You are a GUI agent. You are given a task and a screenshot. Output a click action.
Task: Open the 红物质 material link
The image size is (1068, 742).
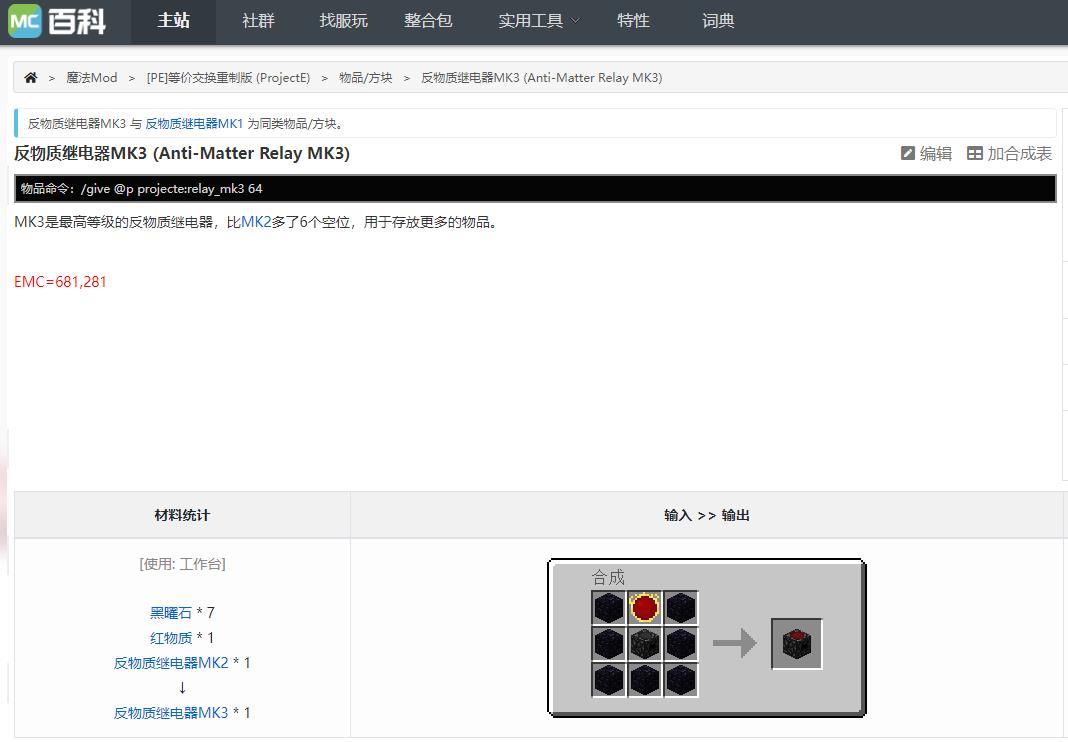point(171,638)
